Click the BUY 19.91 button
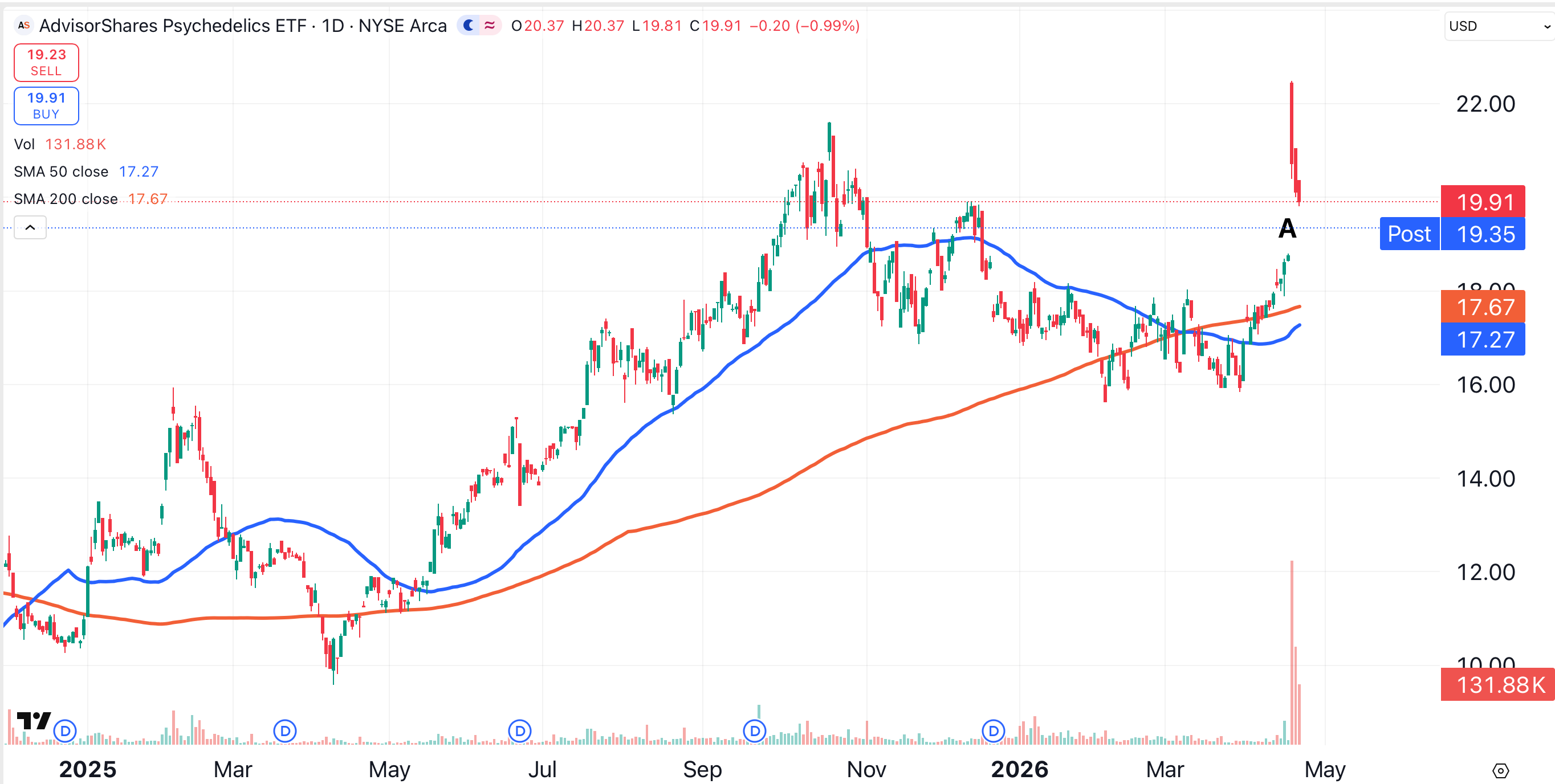 click(x=47, y=105)
